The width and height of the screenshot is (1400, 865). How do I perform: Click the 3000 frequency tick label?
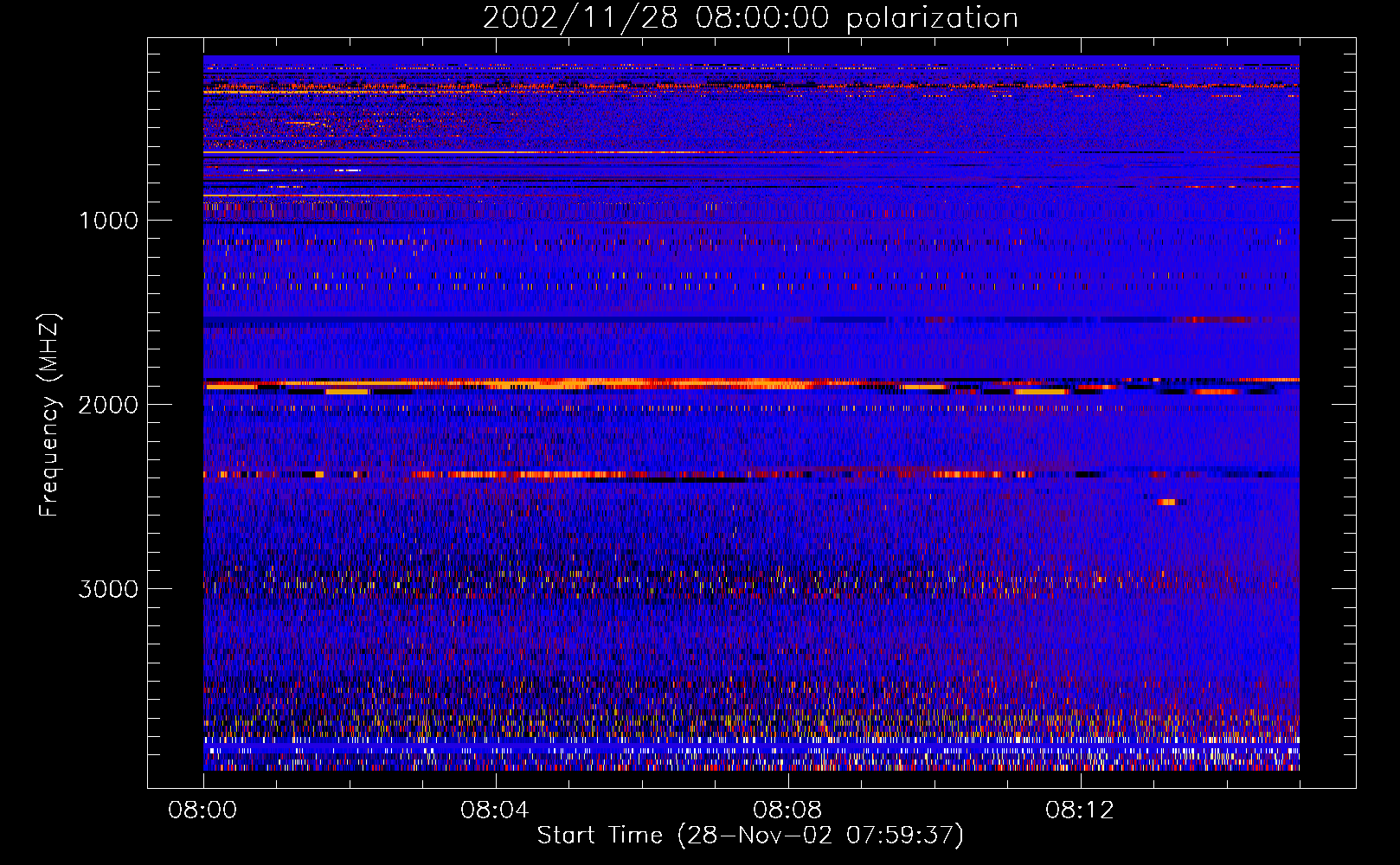[x=108, y=589]
